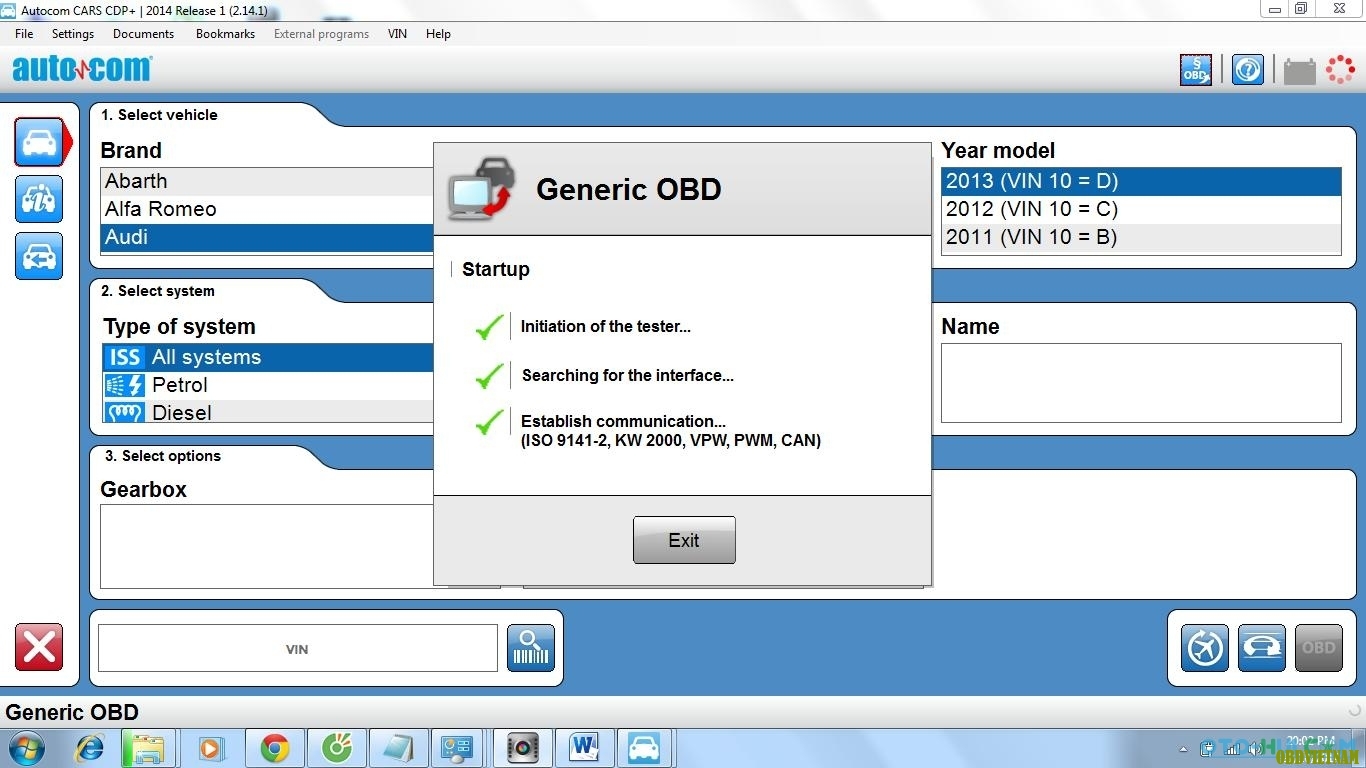The image size is (1366, 768).
Task: Open the Help menu
Action: click(x=438, y=33)
